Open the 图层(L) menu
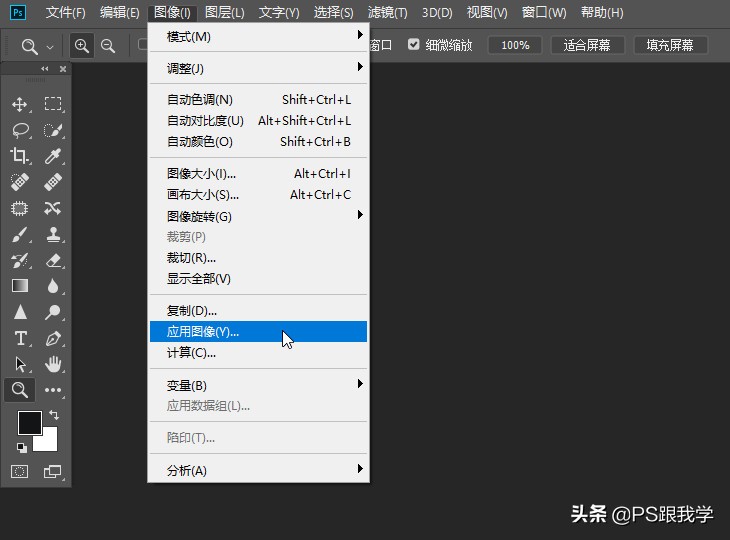 click(225, 12)
